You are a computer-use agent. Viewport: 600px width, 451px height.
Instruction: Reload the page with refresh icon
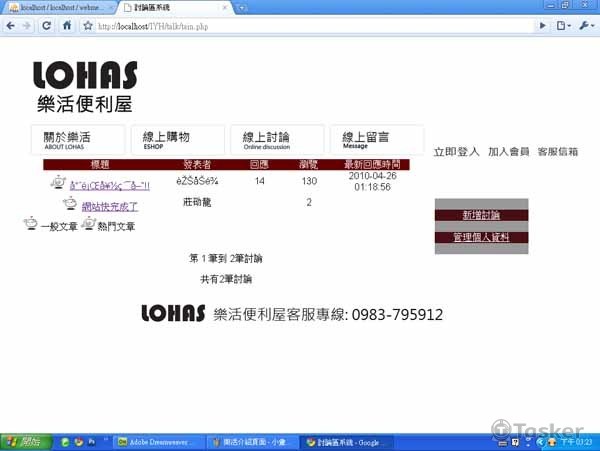(x=46, y=26)
